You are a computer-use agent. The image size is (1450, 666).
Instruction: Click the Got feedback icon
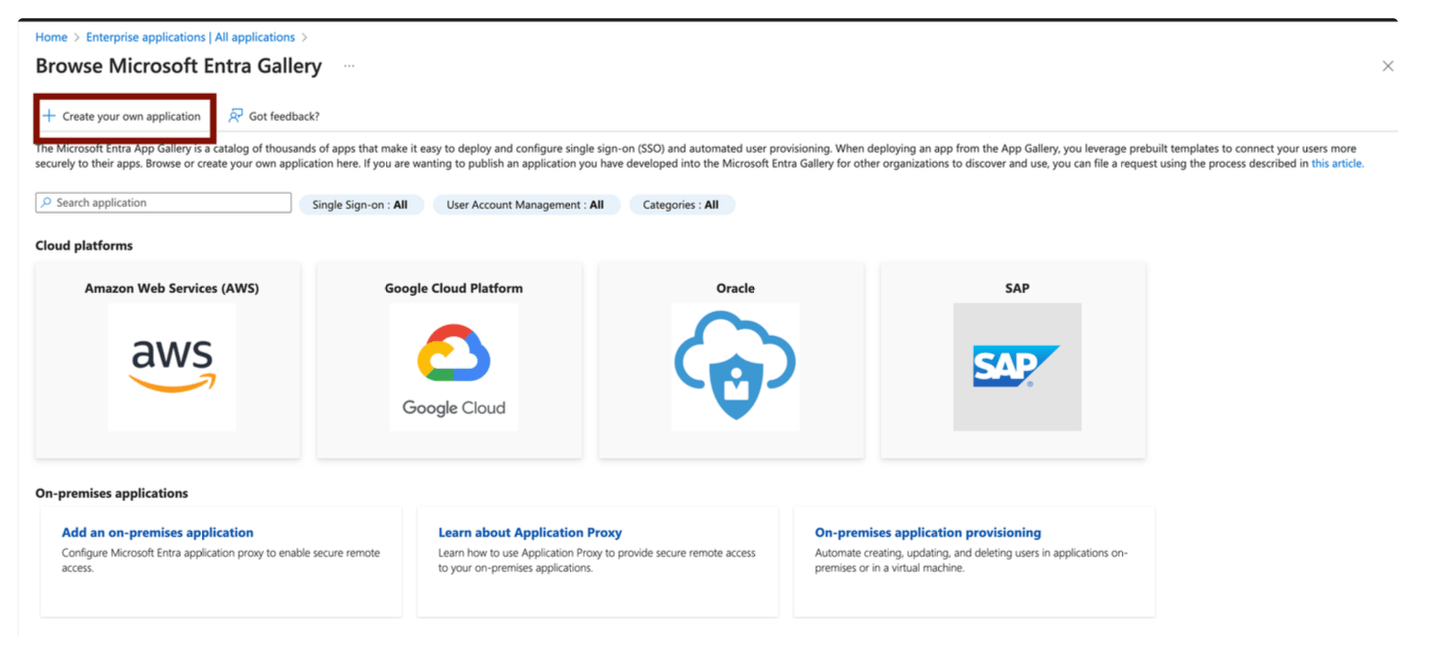pyautogui.click(x=235, y=115)
